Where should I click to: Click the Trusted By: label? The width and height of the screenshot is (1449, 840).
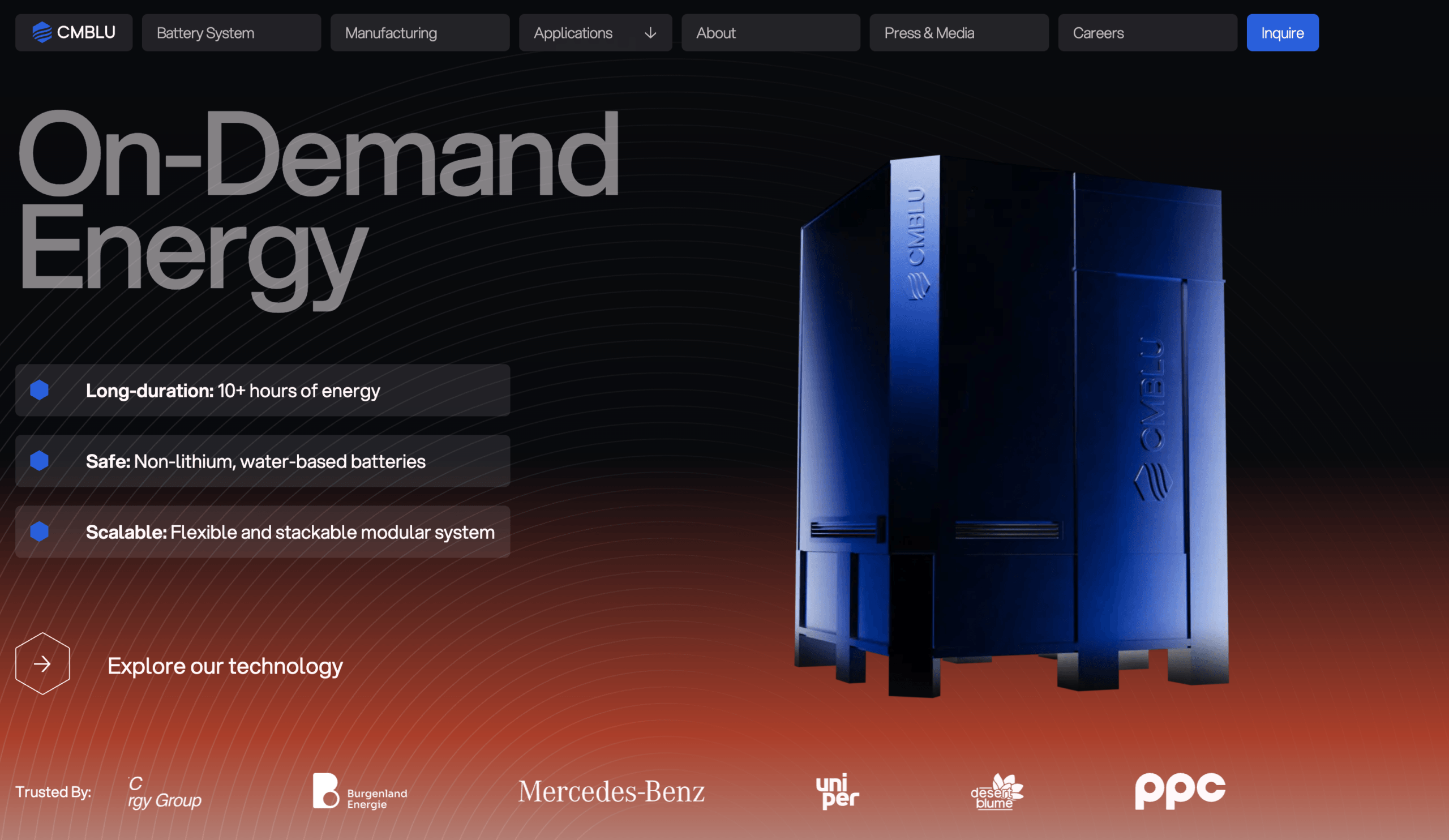(x=53, y=792)
